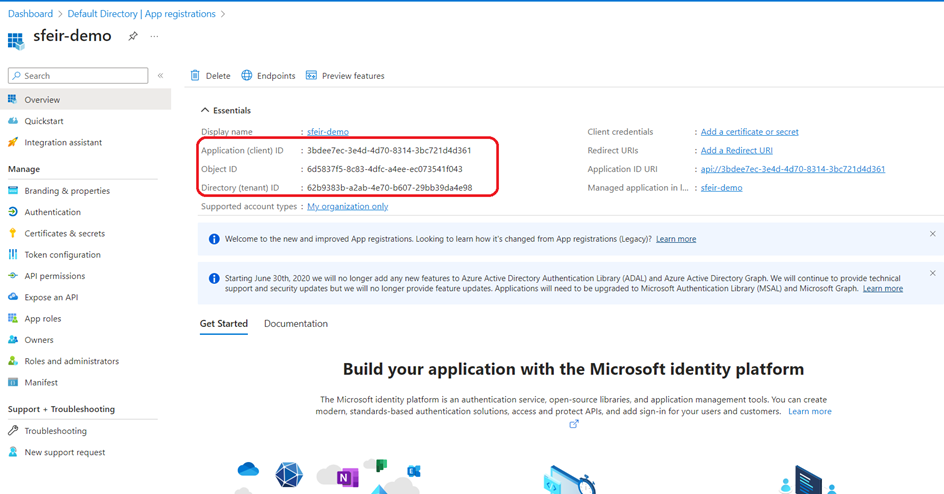Click the Authentication icon
Screen dimensions: 944x494
coord(13,212)
